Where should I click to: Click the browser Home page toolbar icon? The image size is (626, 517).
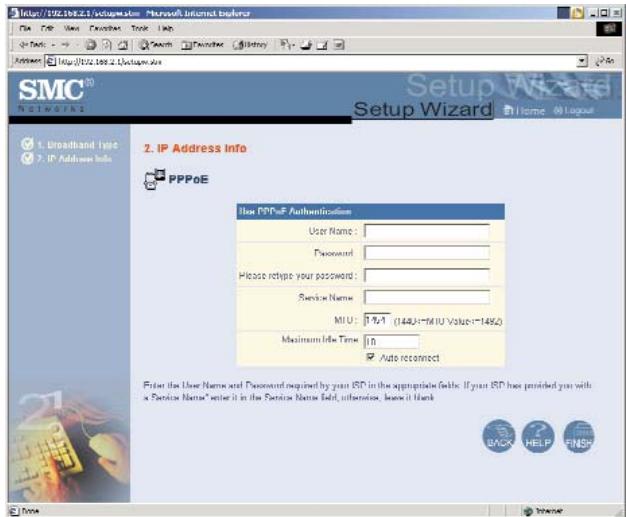(x=123, y=45)
